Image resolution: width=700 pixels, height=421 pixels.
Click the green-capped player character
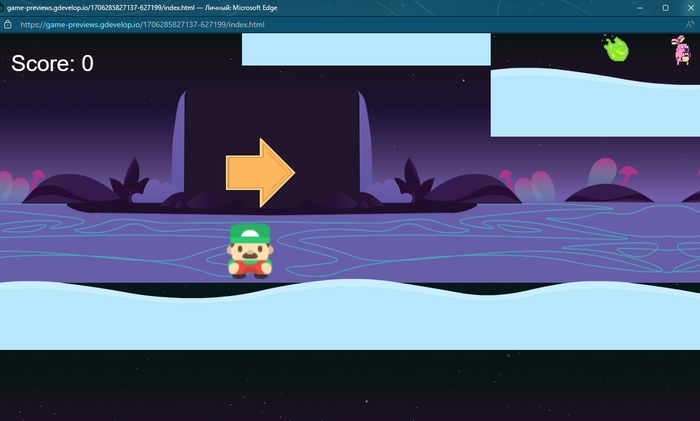[x=250, y=251]
